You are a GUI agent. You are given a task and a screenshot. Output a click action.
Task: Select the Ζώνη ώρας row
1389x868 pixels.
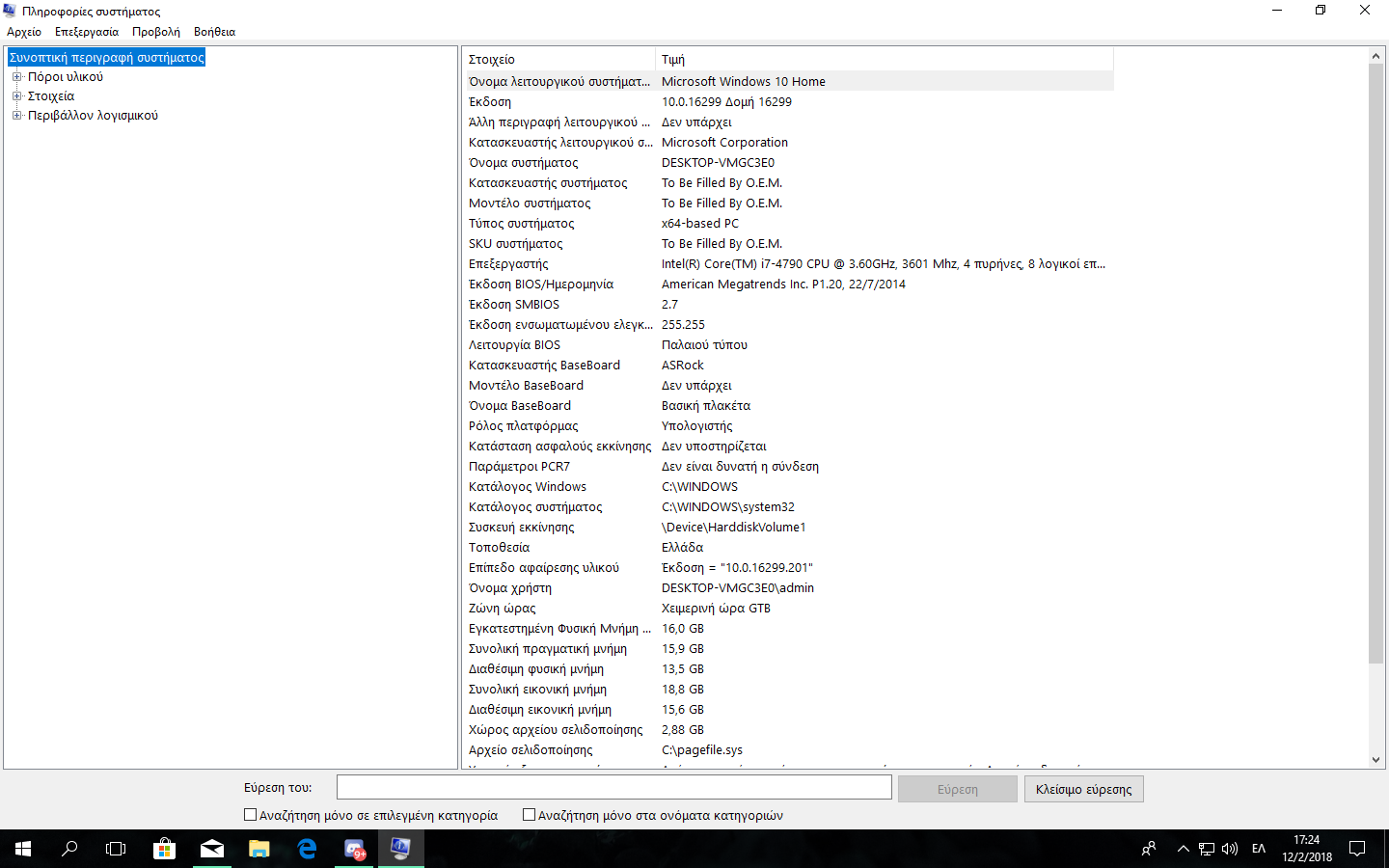tap(788, 609)
